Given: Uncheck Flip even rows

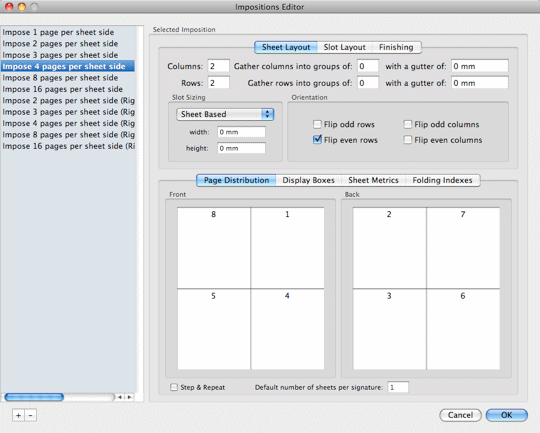Looking at the screenshot, I should pos(317,140).
